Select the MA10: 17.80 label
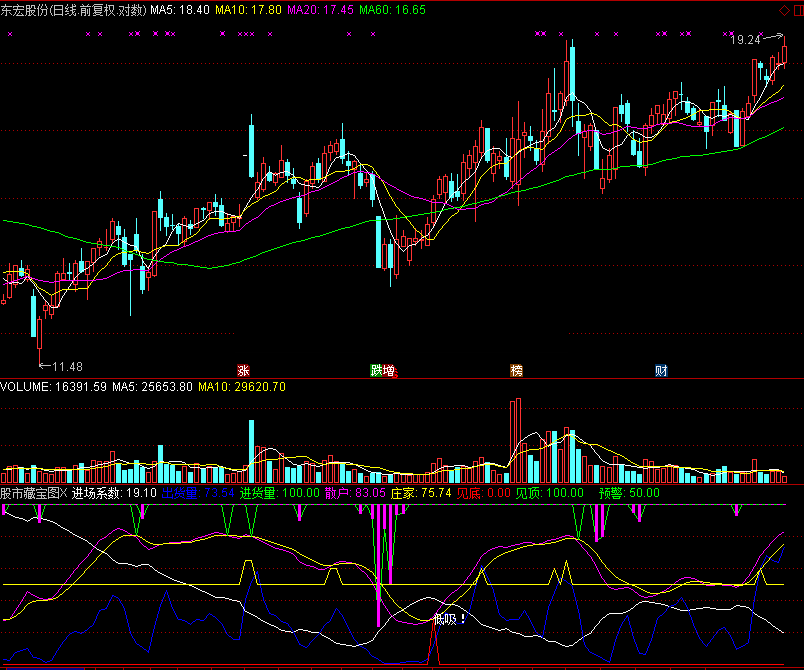 click(x=248, y=10)
